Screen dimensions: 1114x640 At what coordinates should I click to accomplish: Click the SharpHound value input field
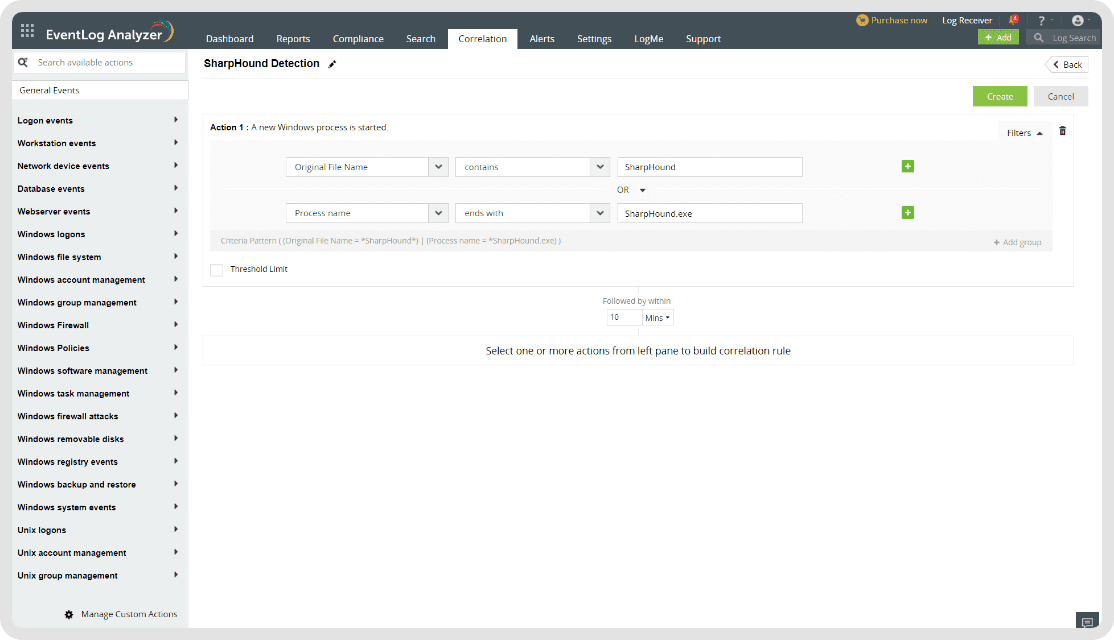(x=710, y=167)
